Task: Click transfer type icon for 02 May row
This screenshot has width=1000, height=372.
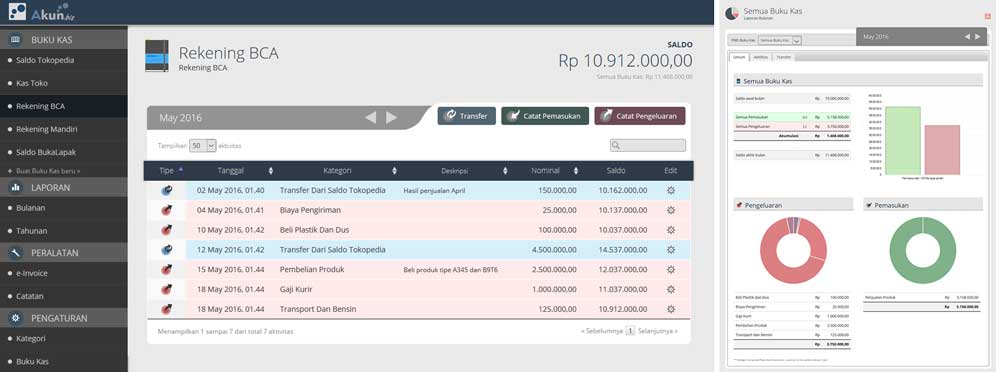Action: (x=166, y=190)
